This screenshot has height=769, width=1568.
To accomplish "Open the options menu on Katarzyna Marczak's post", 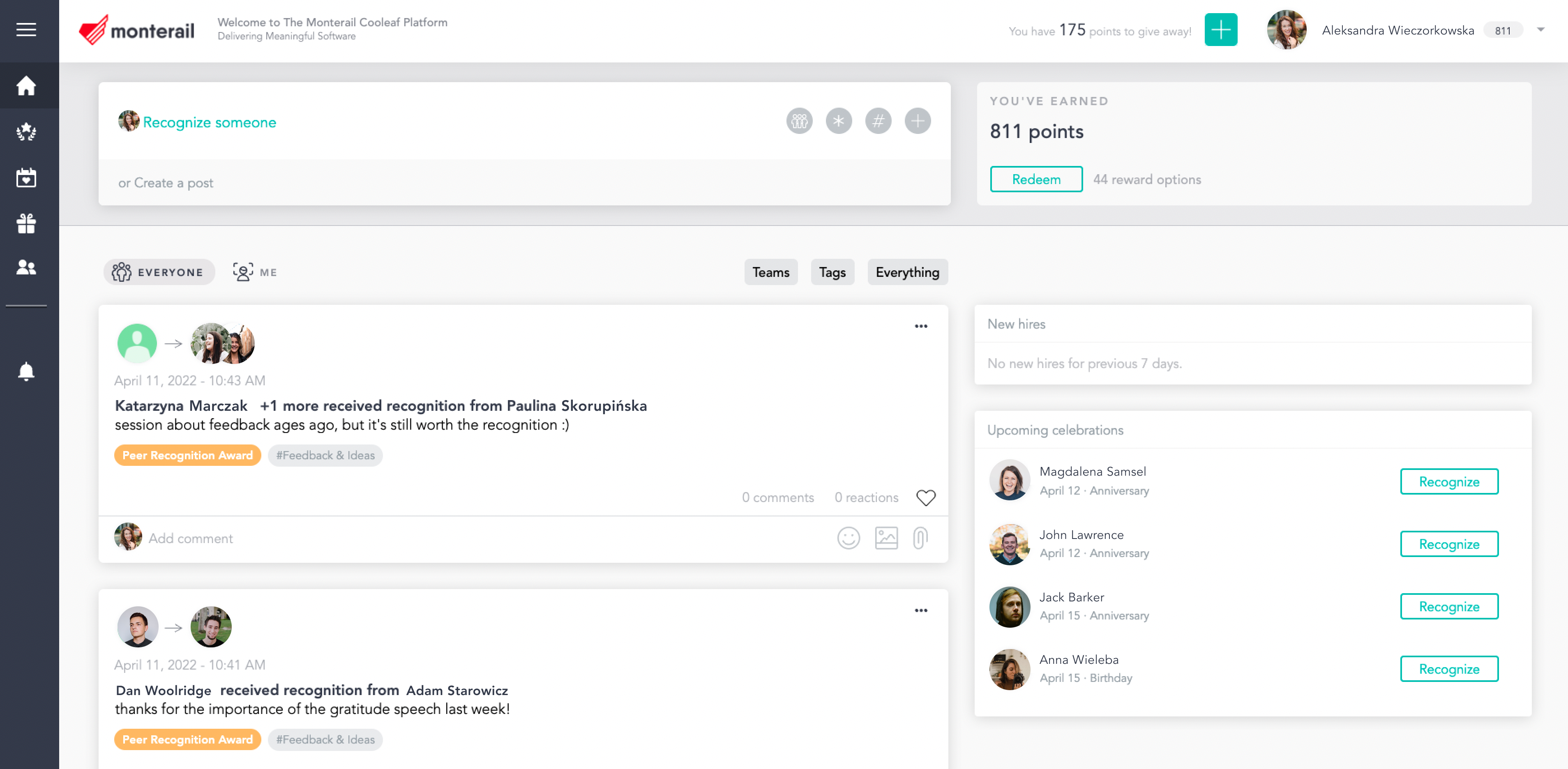I will tap(921, 327).
